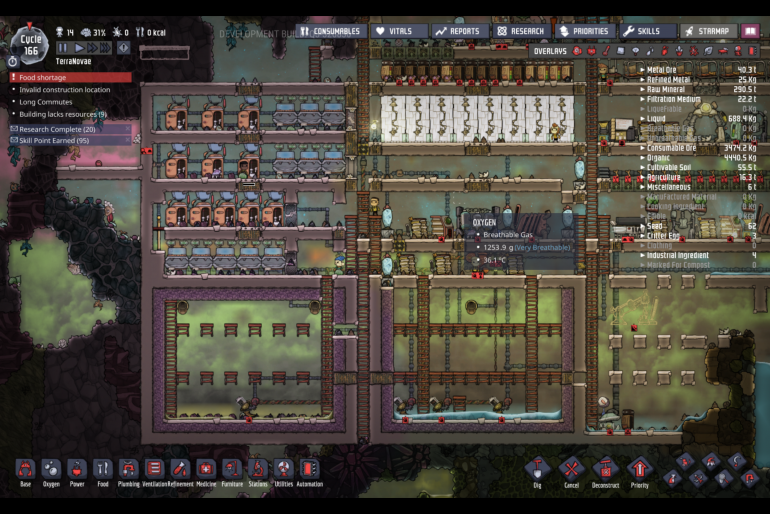
Task: Open the Power build category
Action: tap(77, 469)
